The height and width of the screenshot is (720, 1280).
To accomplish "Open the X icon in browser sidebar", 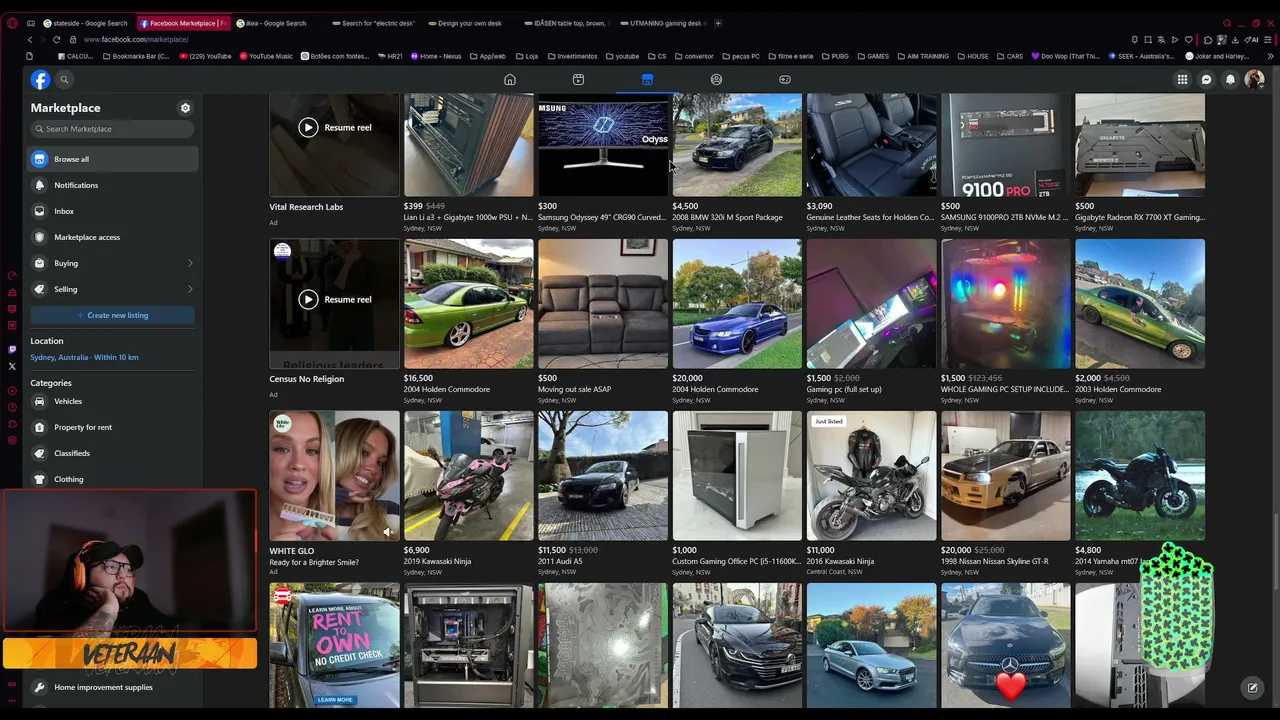I will [12, 367].
